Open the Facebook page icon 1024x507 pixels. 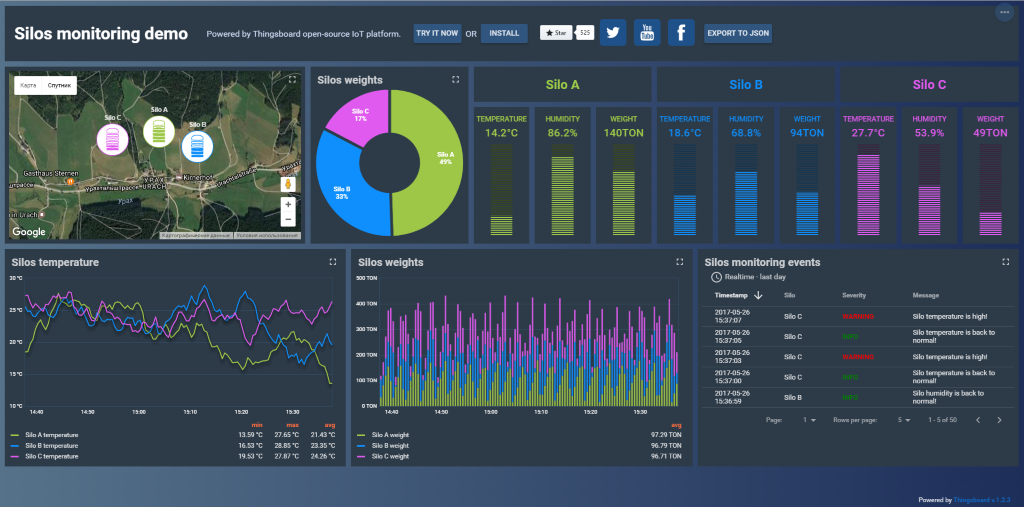click(x=681, y=33)
